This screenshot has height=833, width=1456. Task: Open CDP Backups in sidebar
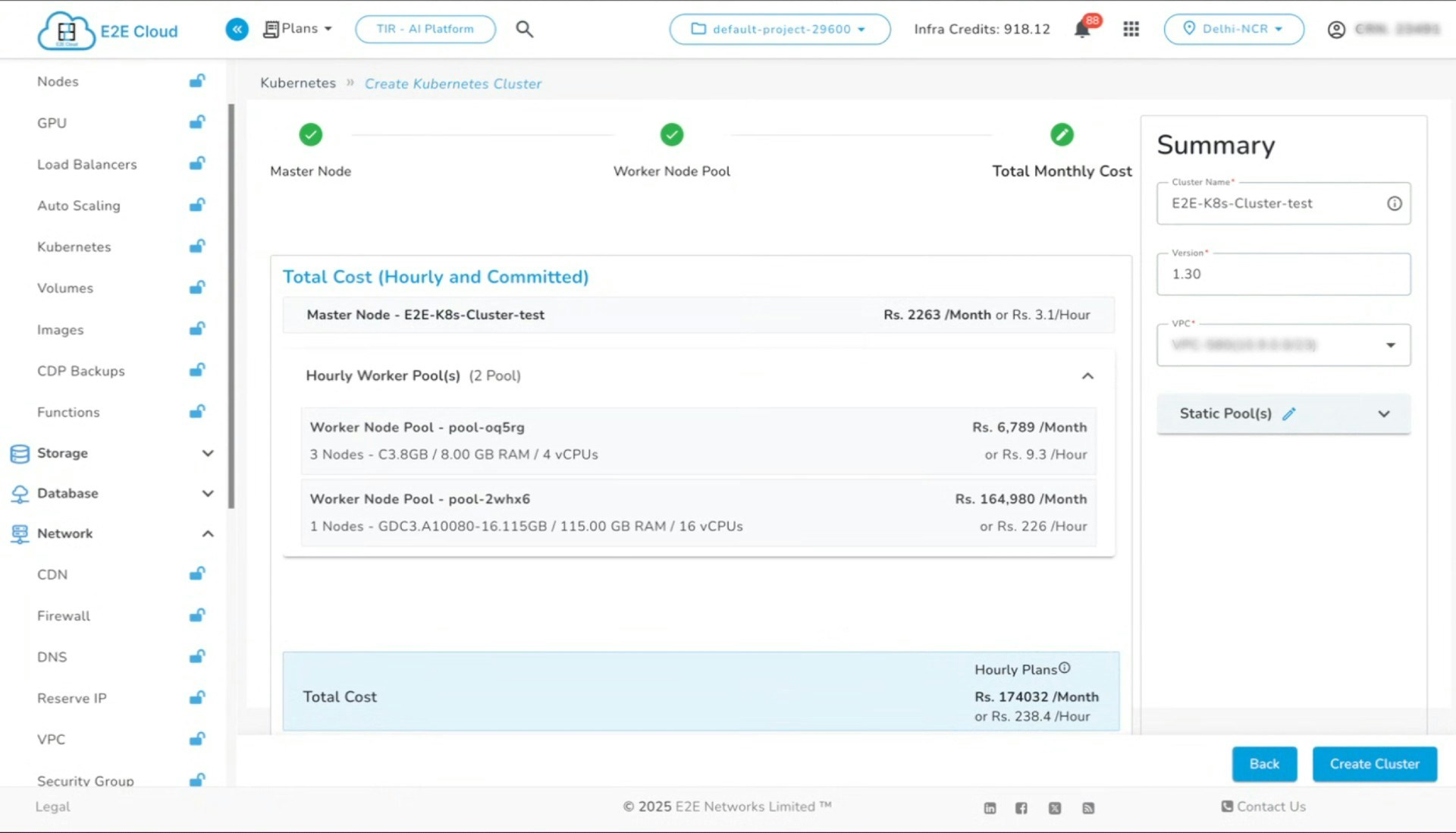80,371
